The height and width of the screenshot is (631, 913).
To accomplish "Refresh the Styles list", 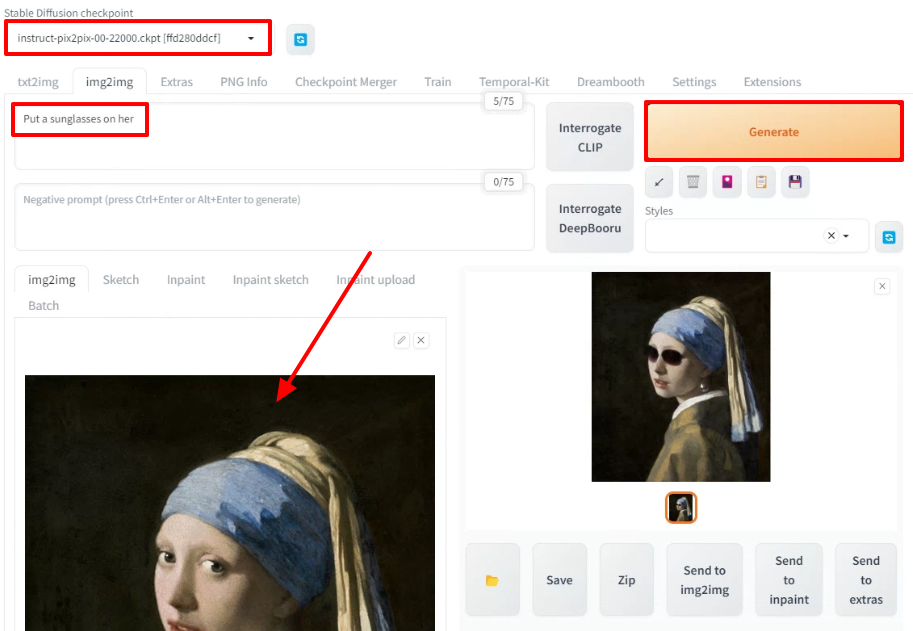I will 889,237.
